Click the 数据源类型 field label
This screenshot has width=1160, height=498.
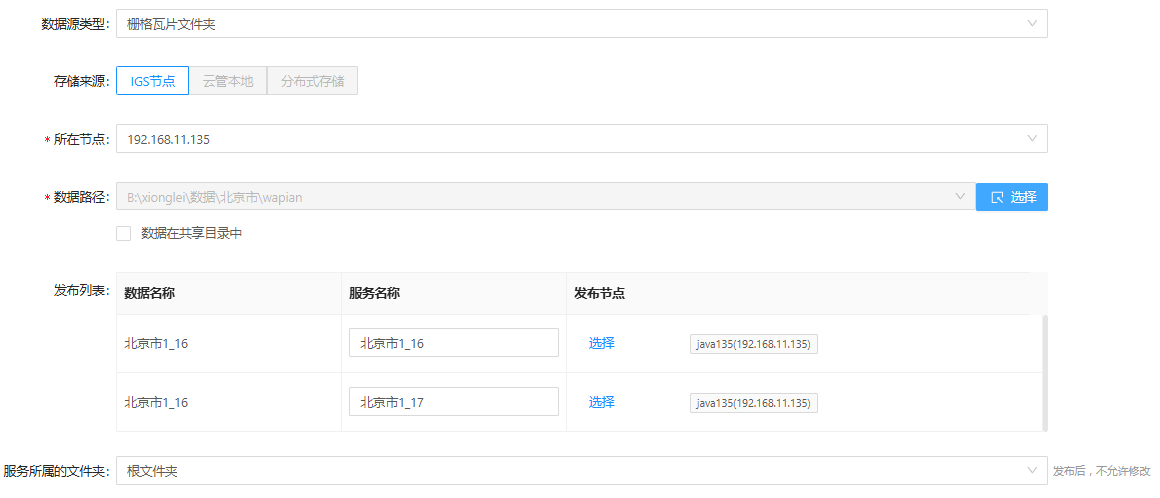click(74, 24)
